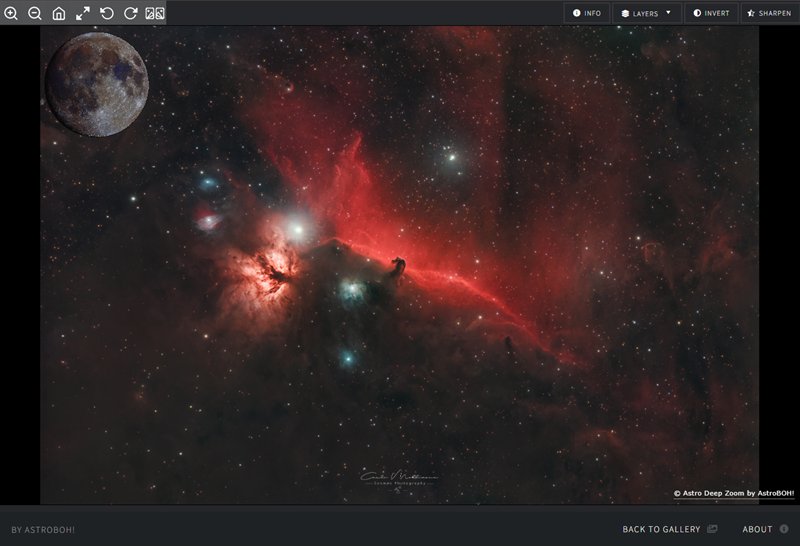This screenshot has width=800, height=546.
Task: Rotate the image left
Action: coord(107,13)
